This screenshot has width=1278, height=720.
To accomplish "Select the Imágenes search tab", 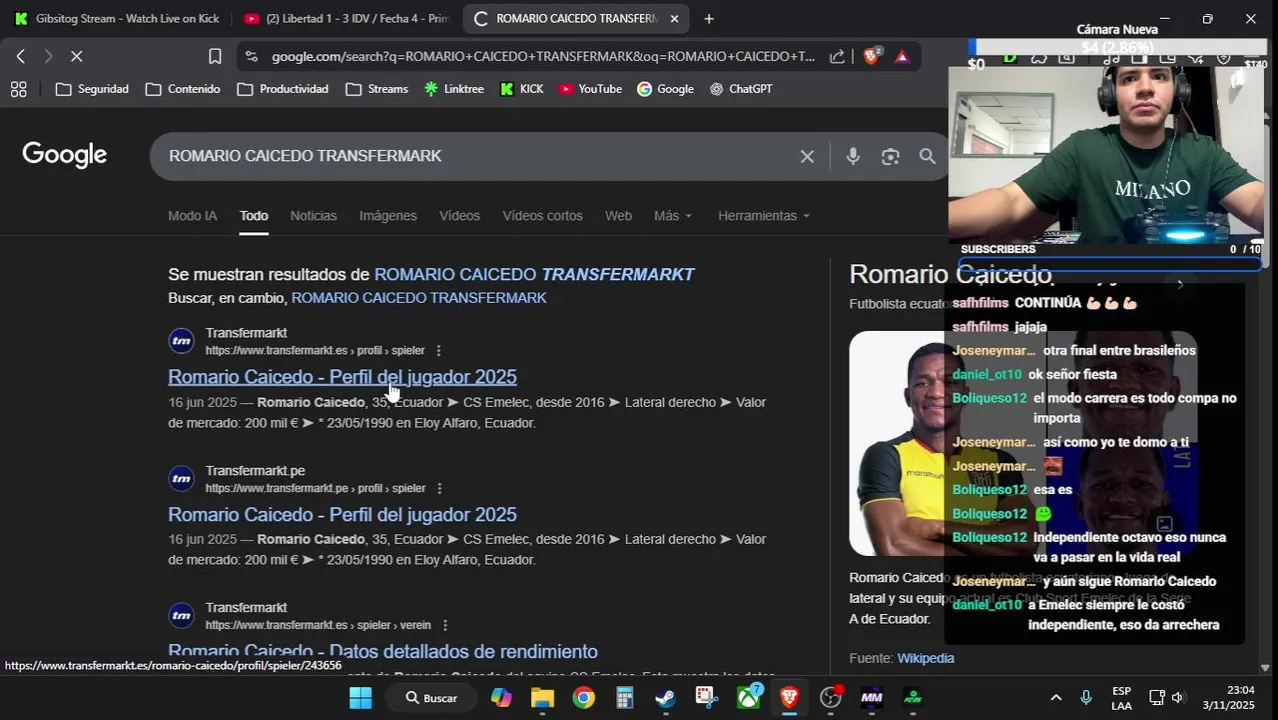I will click(388, 216).
